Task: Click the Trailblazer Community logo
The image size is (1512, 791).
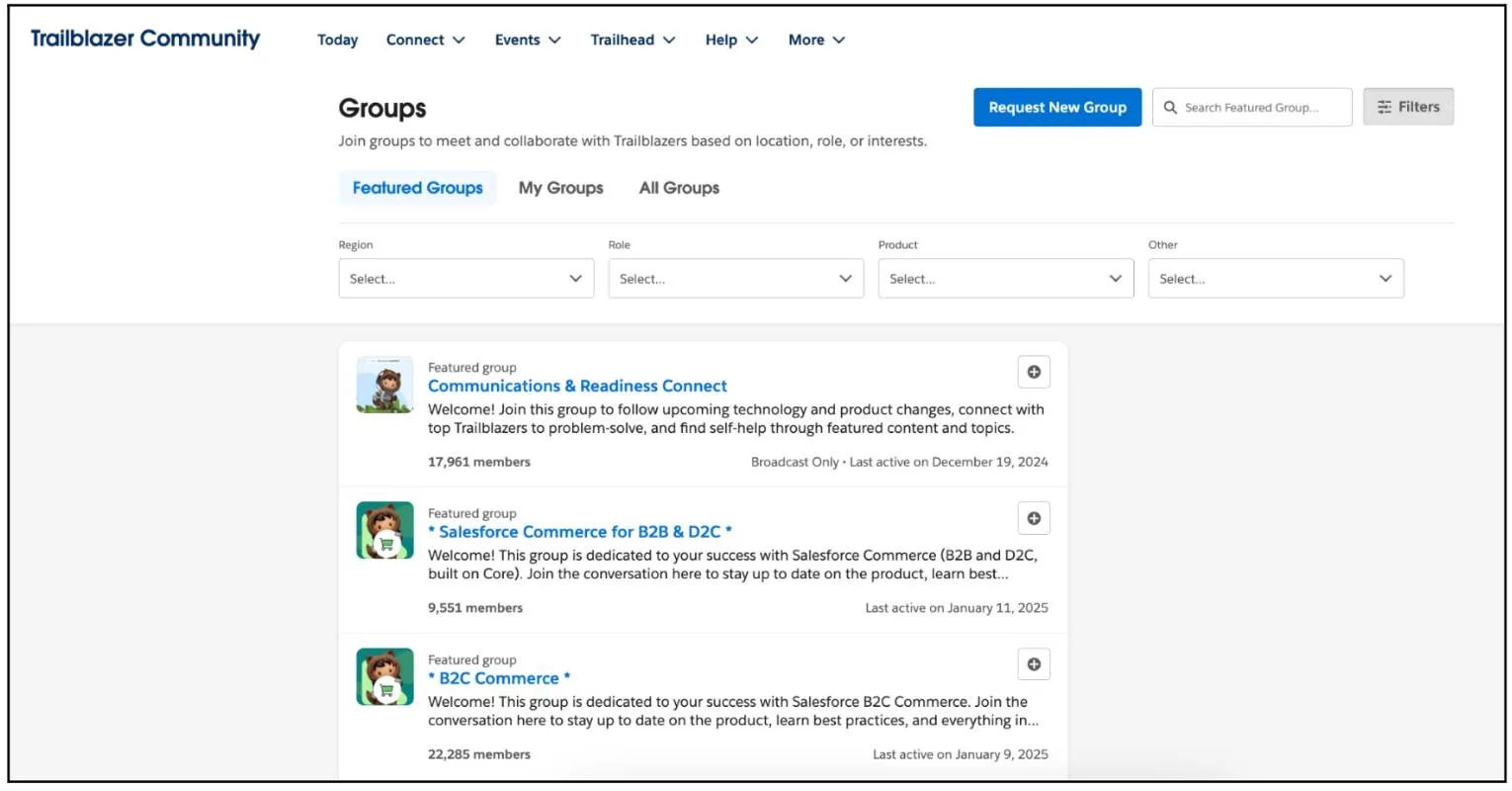Action: click(x=145, y=39)
